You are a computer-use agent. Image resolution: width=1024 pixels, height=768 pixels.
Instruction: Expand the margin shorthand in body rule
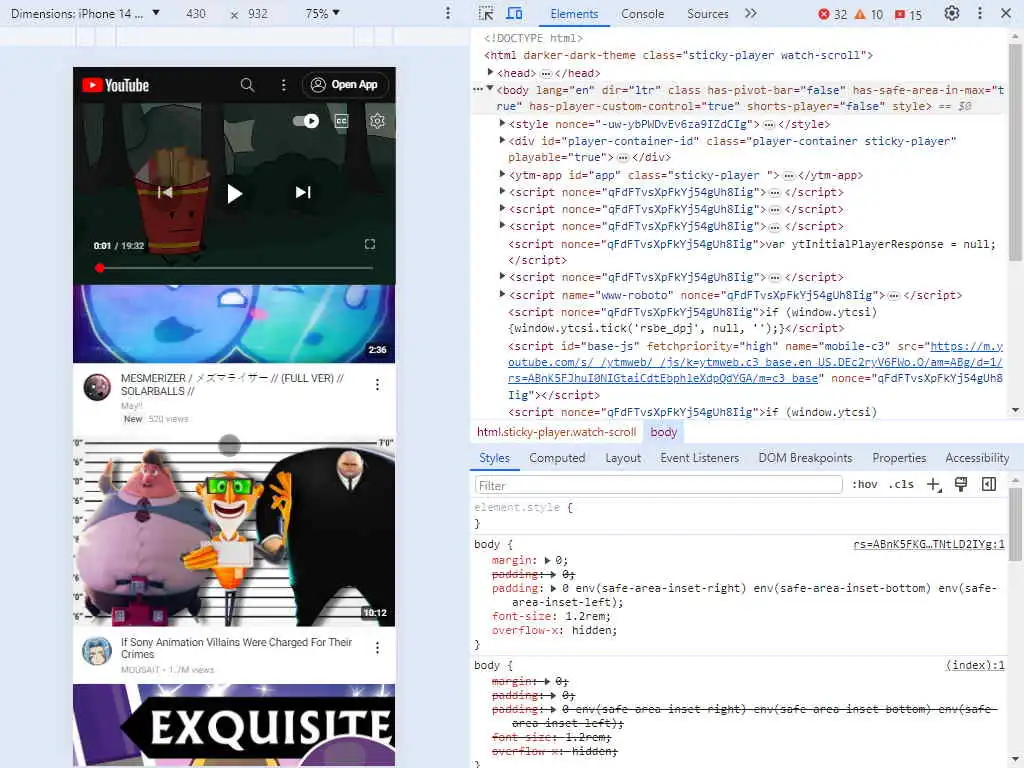pos(547,560)
